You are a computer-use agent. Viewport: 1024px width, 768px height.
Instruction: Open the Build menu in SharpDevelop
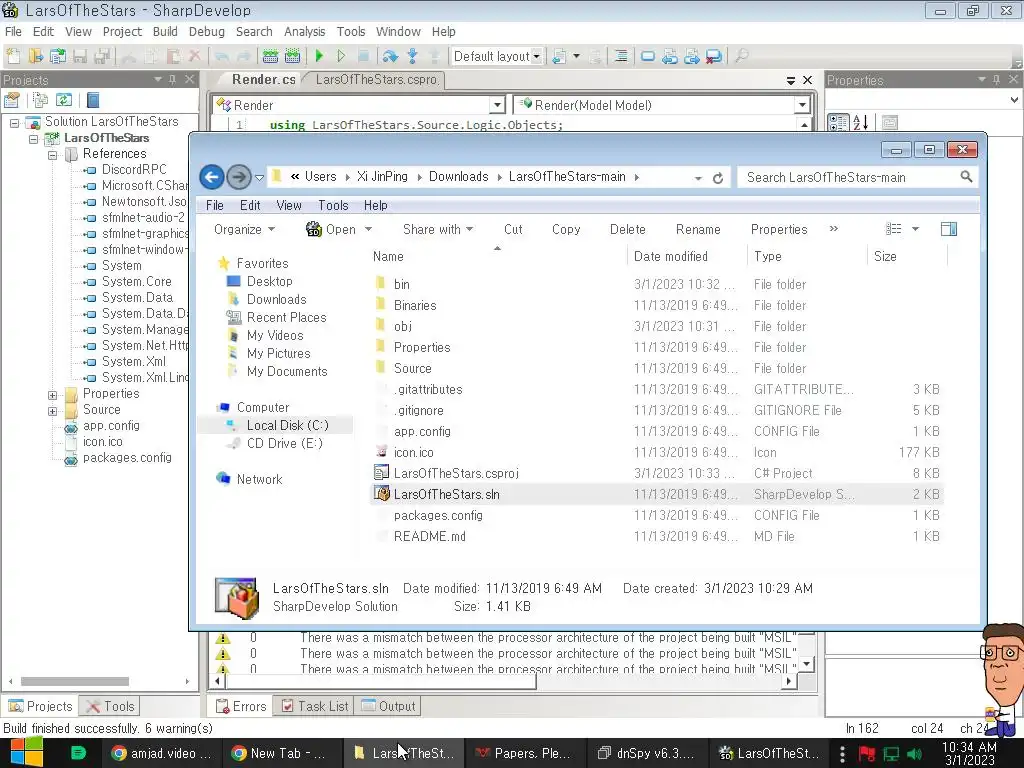point(165,31)
